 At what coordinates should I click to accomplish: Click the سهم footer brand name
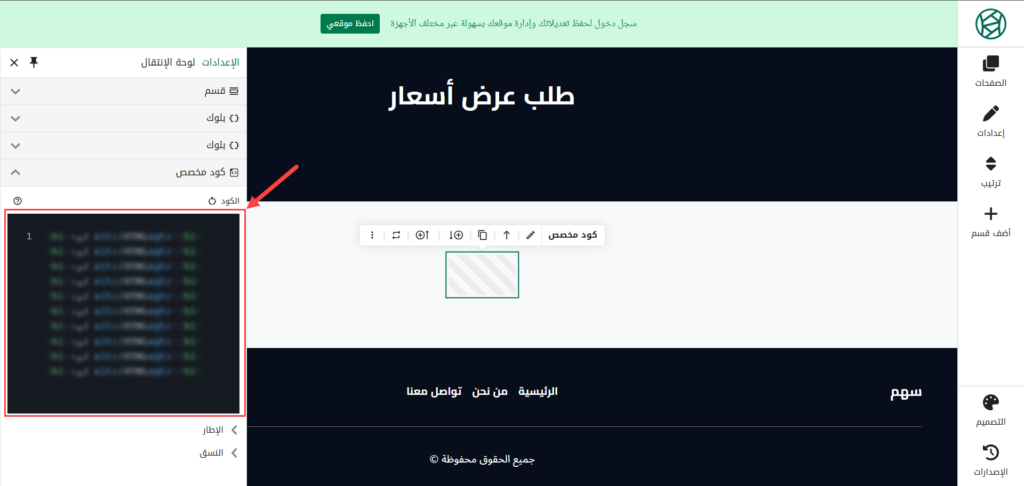pos(906,392)
